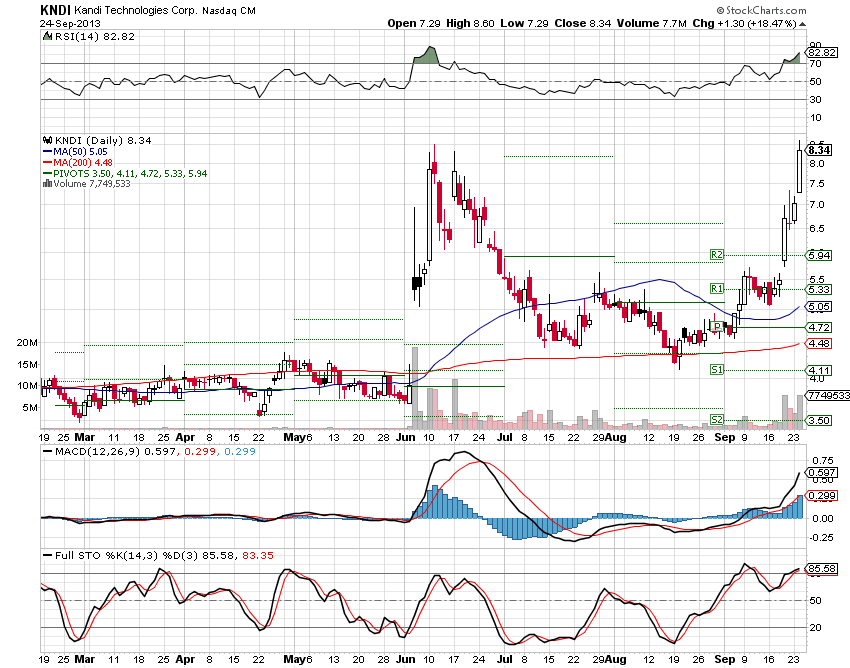Click the S2 pivot support marker

[717, 420]
